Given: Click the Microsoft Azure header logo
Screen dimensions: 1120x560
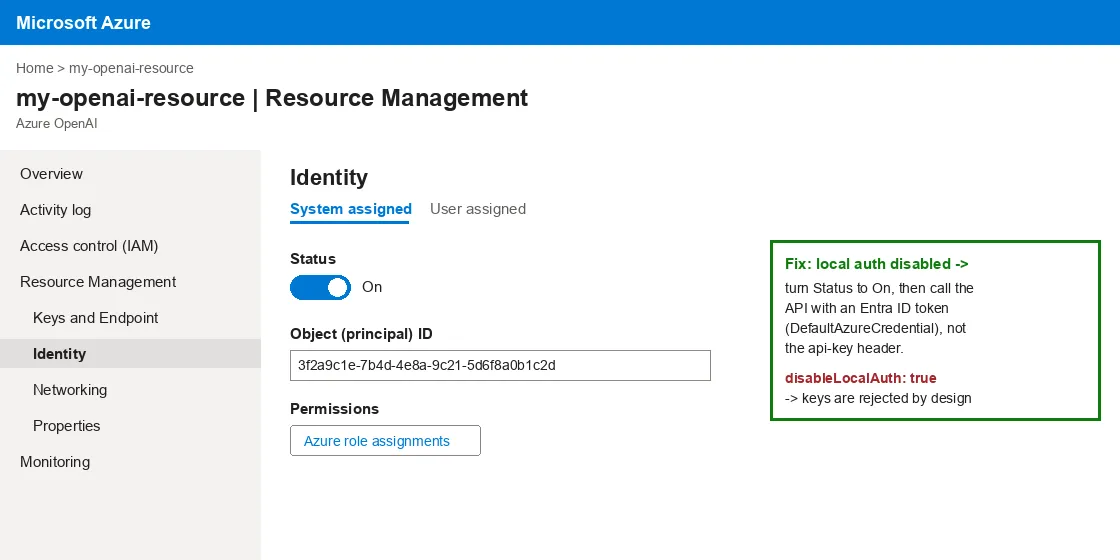Looking at the screenshot, I should click(83, 22).
